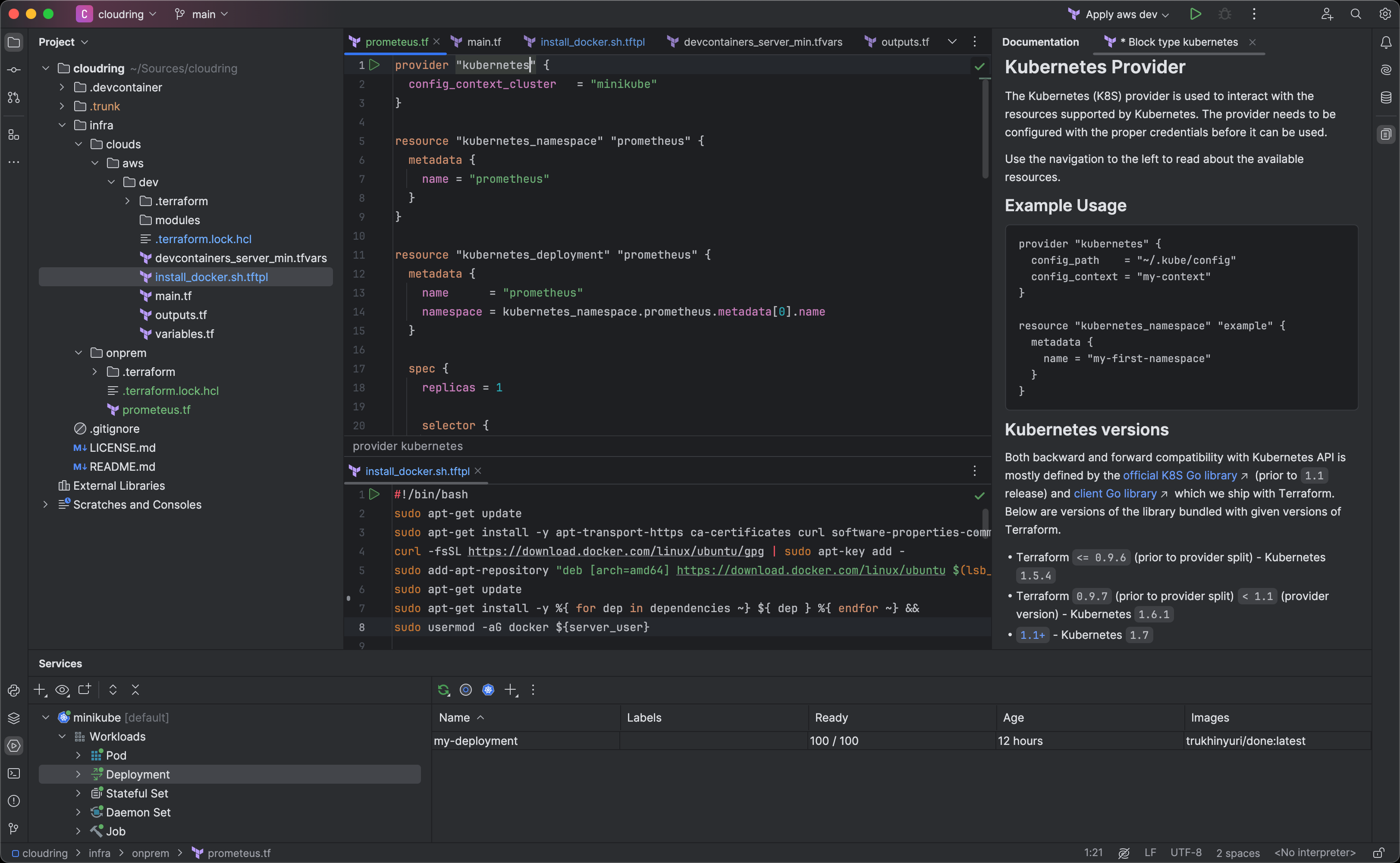Toggle the read-only lock in status bar
Viewport: 1400px width, 863px height.
[1378, 853]
